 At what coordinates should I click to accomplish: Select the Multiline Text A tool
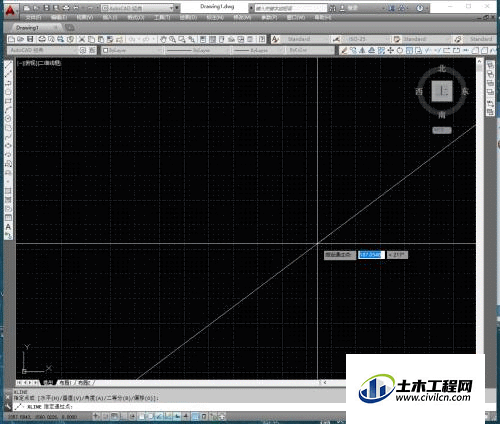click(x=8, y=227)
